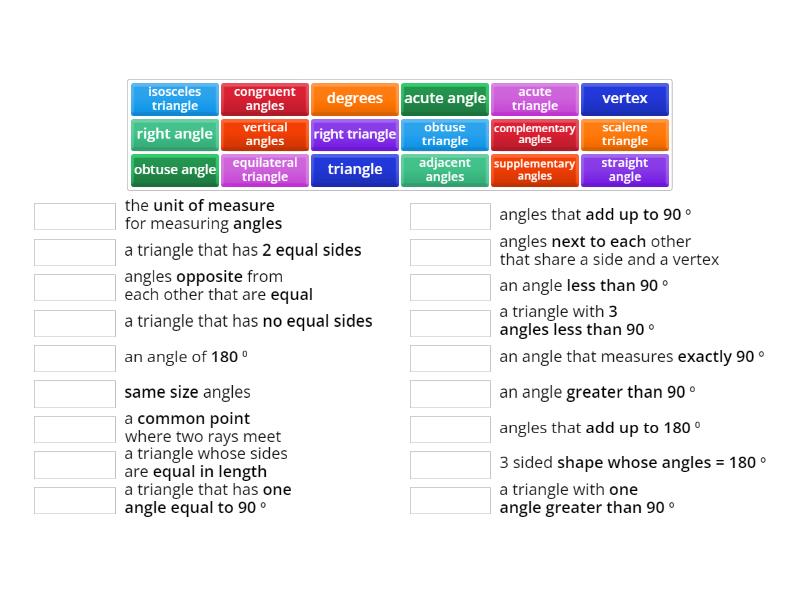Select the "scalene triangle" orange tile
The height and width of the screenshot is (600, 800).
625,134
